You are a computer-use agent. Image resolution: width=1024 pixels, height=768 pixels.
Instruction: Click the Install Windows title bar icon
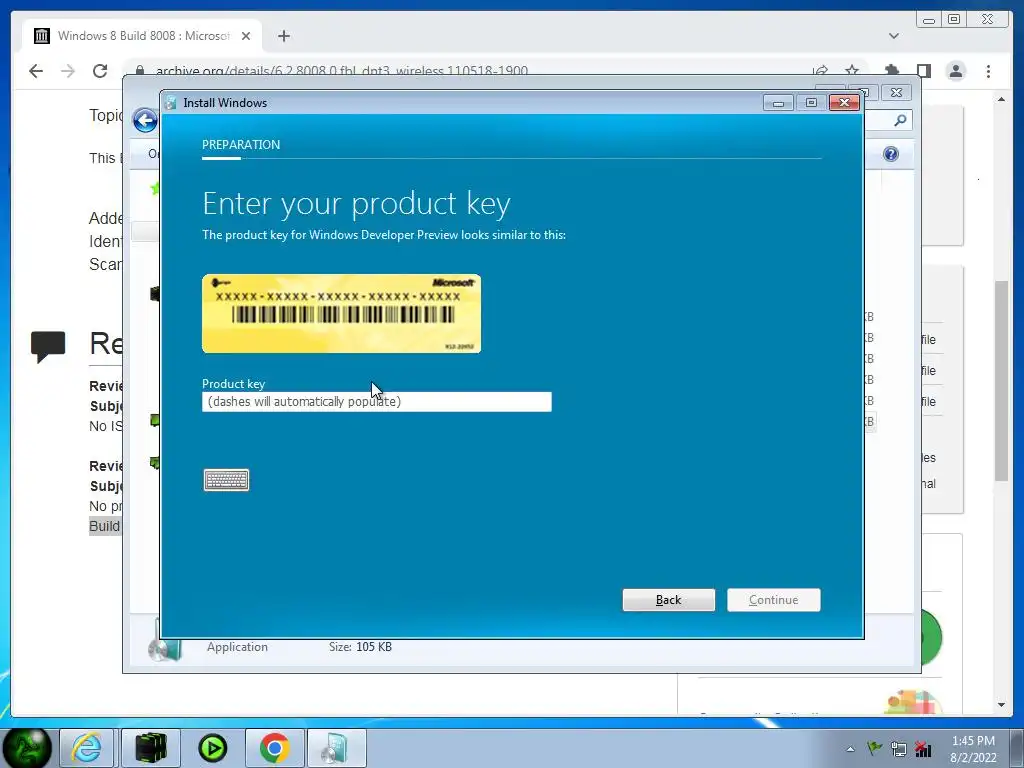pos(171,103)
